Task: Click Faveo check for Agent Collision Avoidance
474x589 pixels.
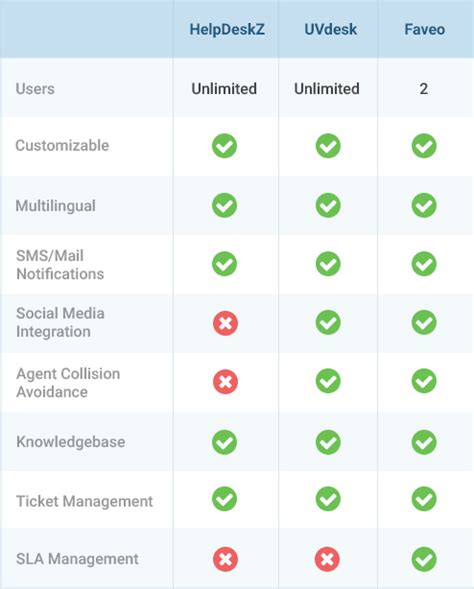Action: tap(424, 381)
